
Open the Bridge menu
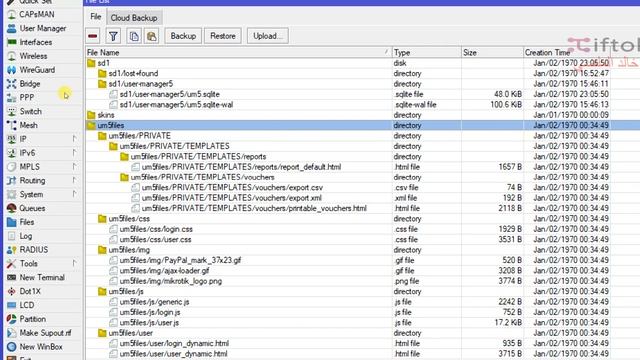pyautogui.click(x=30, y=84)
